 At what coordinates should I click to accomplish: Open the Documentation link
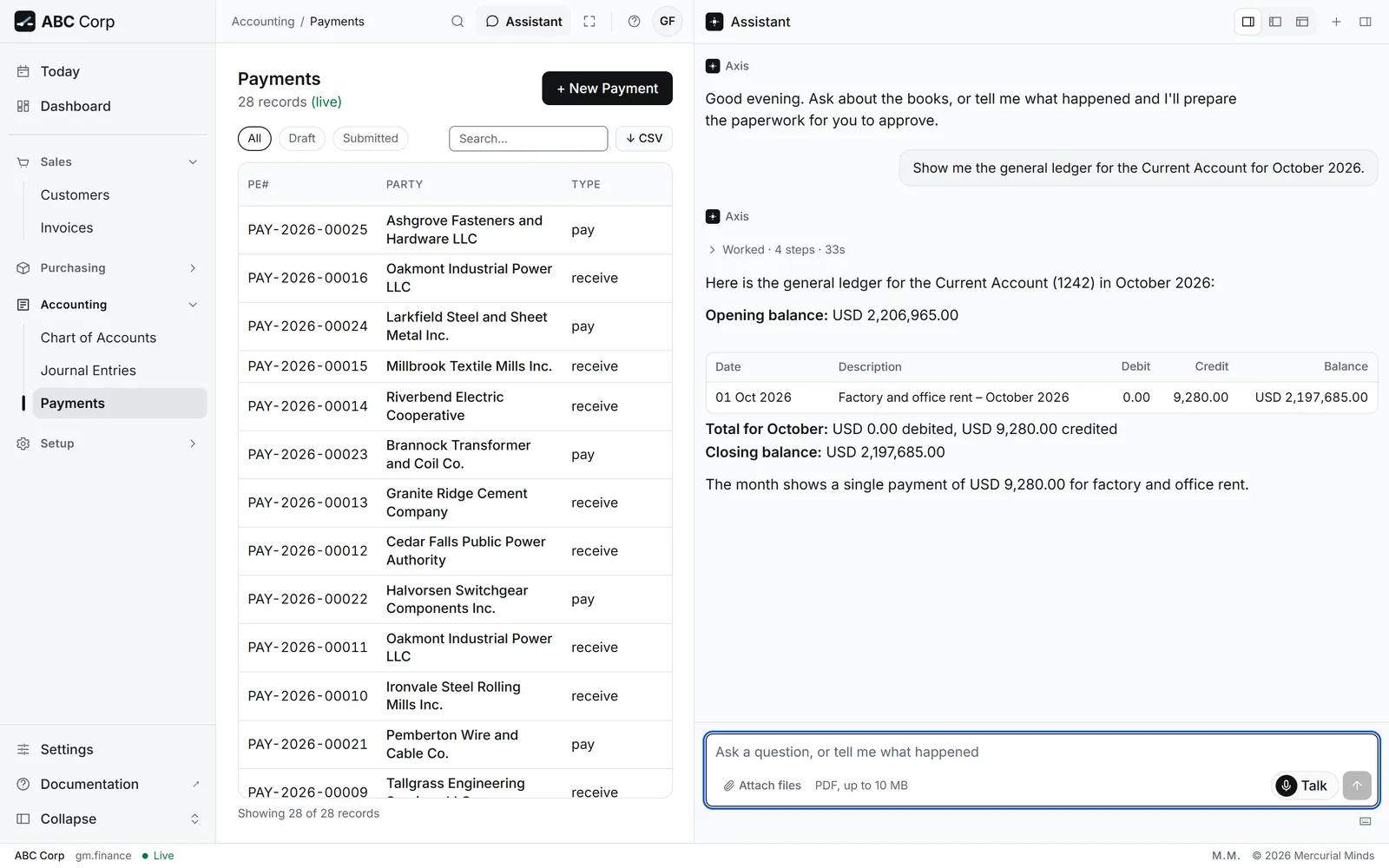[108, 784]
